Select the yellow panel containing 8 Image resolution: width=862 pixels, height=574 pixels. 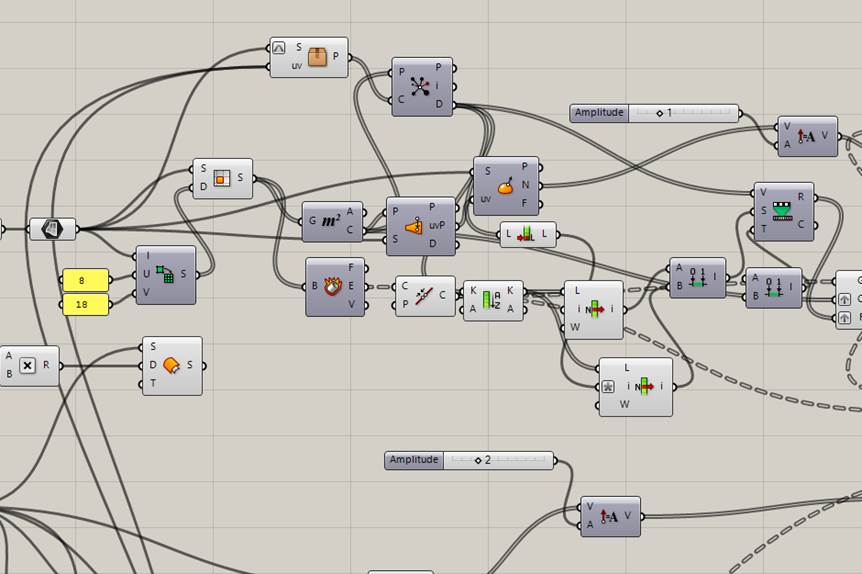tap(85, 280)
